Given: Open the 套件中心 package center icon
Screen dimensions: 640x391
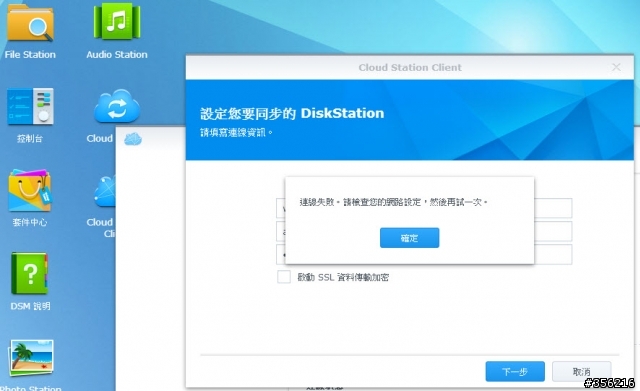Looking at the screenshot, I should [x=30, y=191].
